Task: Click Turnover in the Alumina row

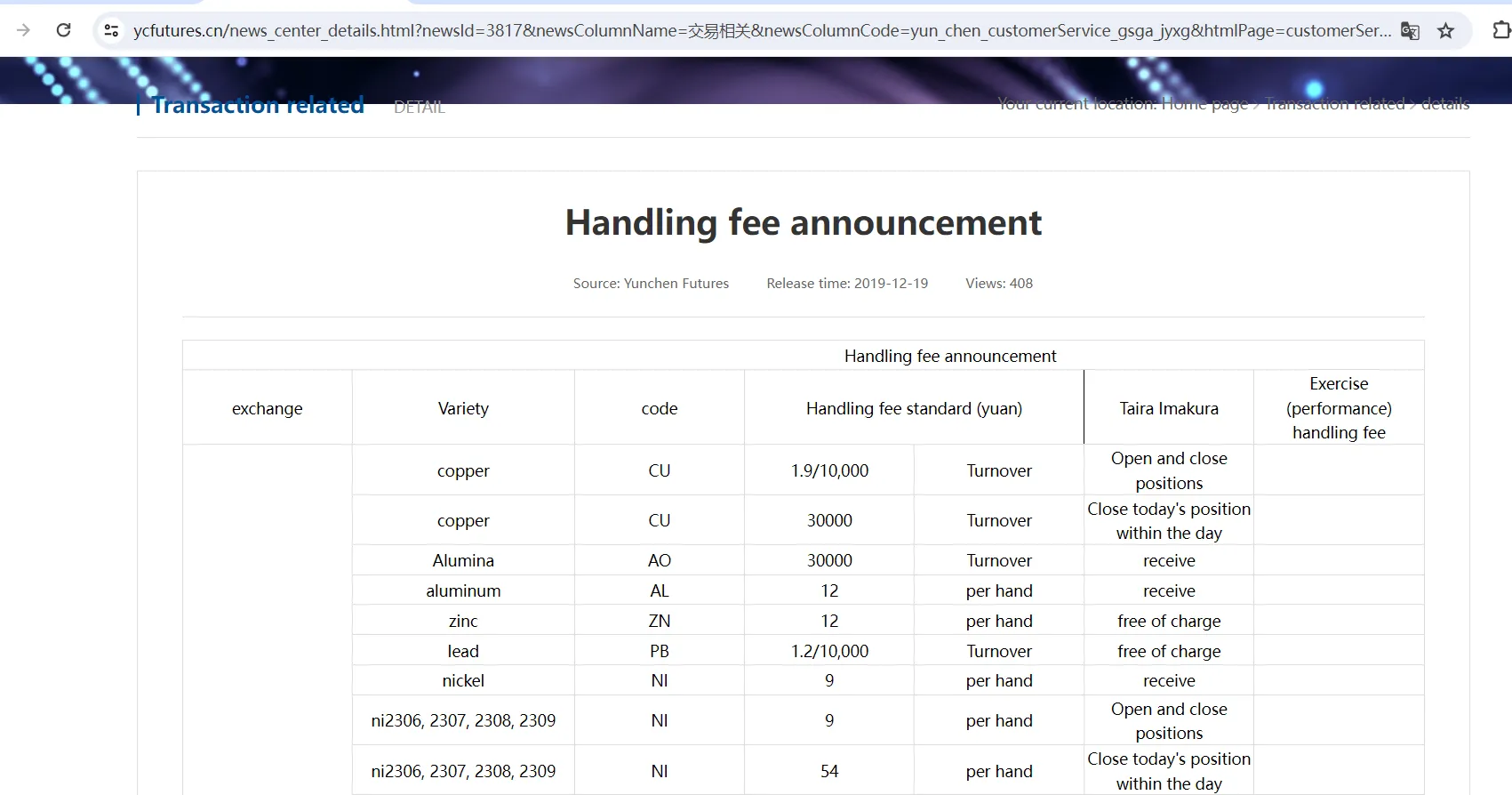Action: click(999, 560)
